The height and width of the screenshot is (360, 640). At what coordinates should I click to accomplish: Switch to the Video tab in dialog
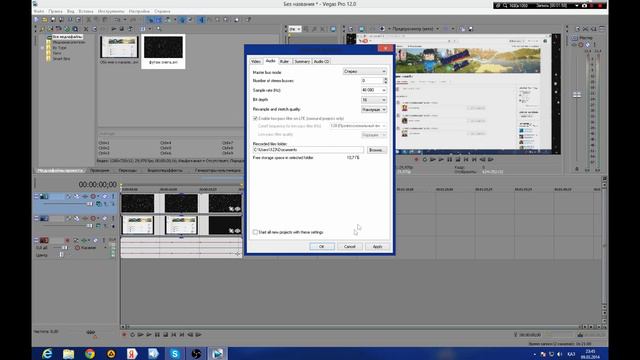(x=256, y=62)
